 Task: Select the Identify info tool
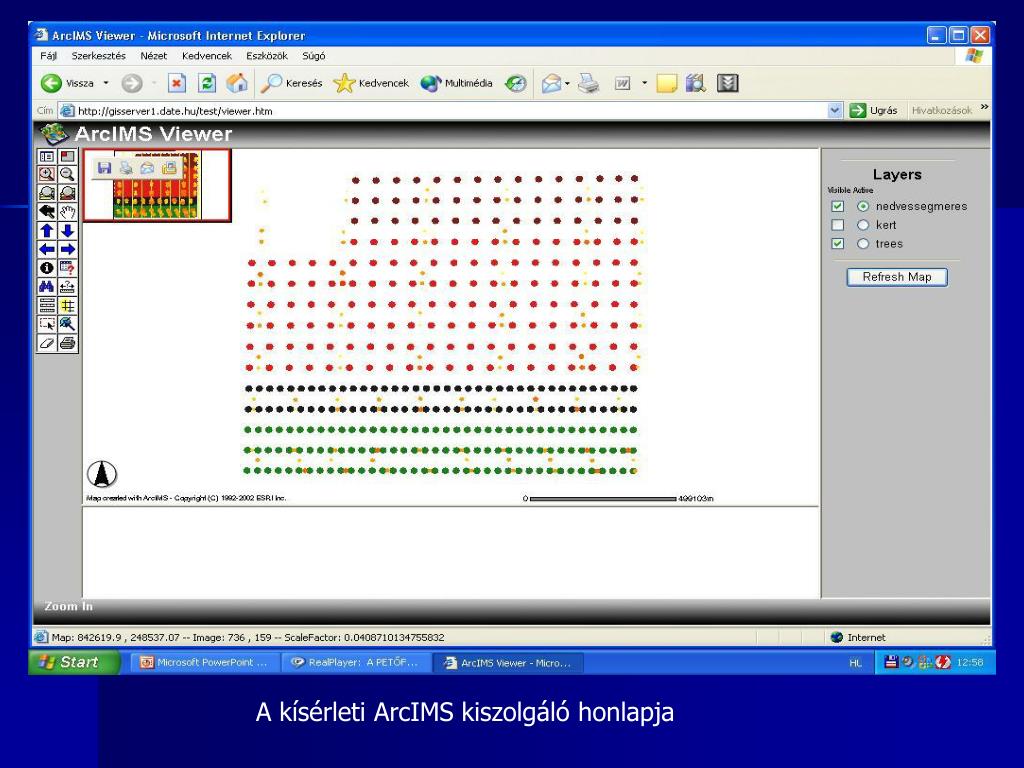pos(46,268)
